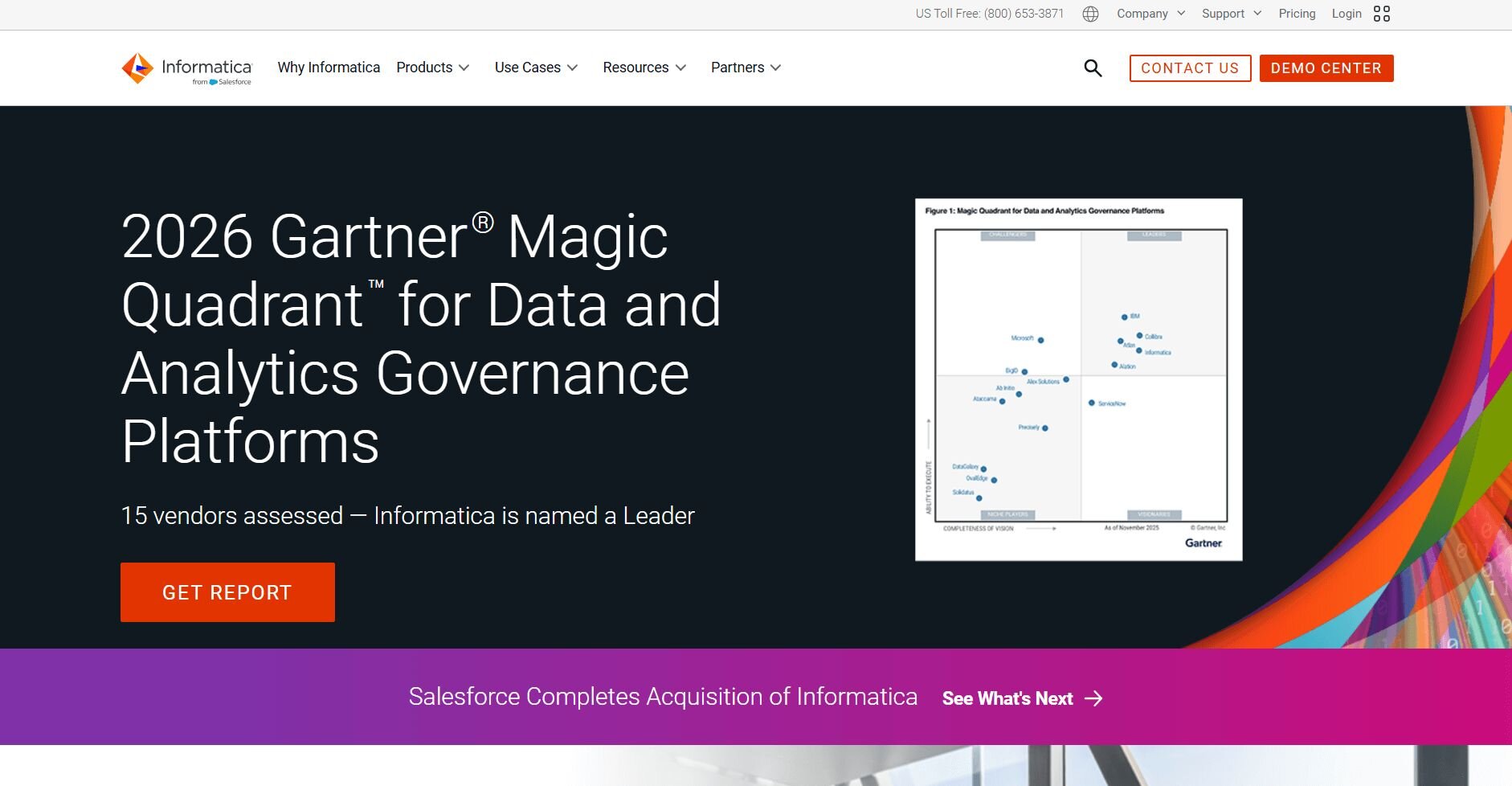Click the arrow next to See What's Next
Screen dimensions: 1512x786
pyautogui.click(x=1093, y=698)
